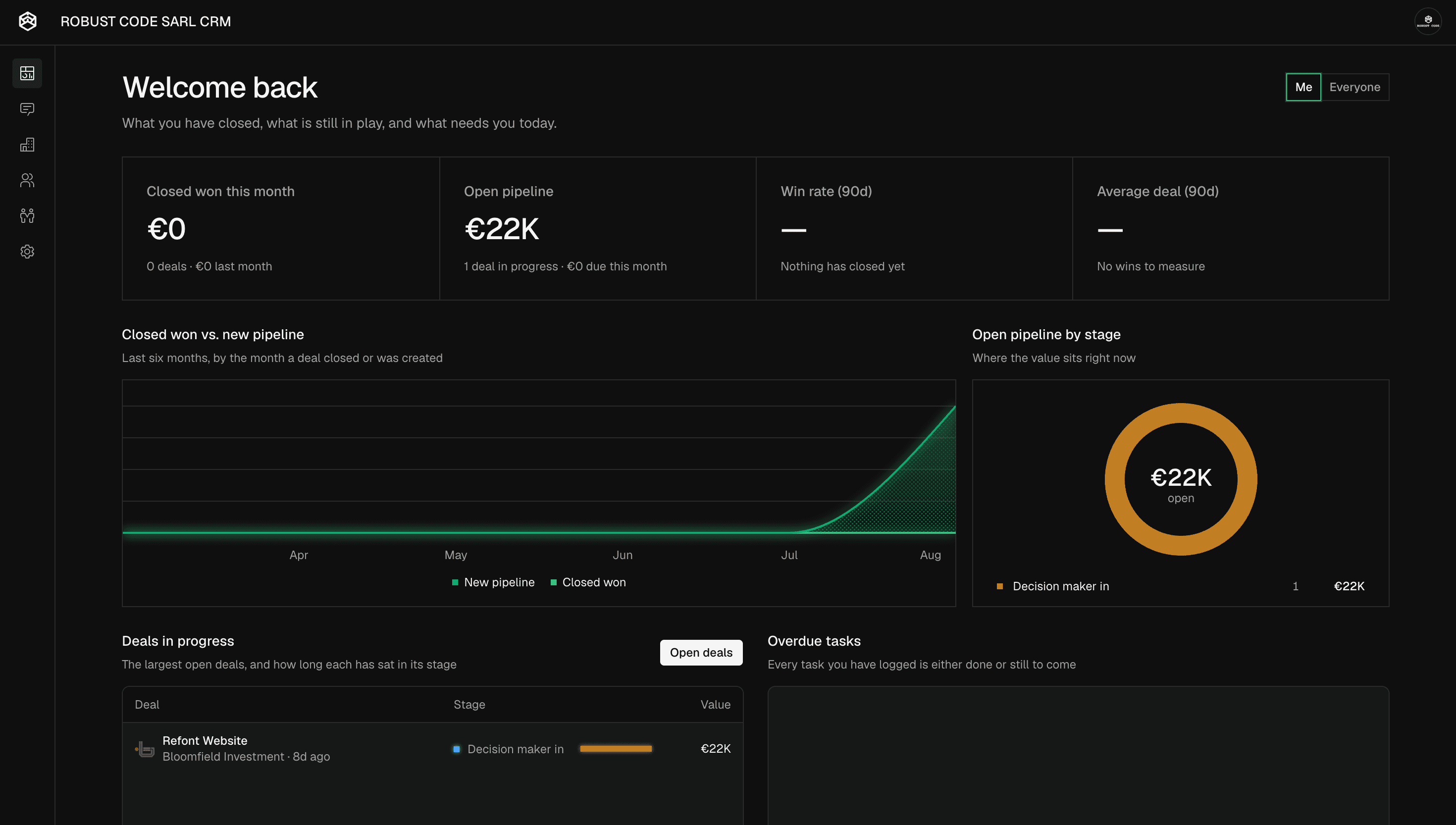This screenshot has height=825, width=1456.
Task: Click the Robust Code logo icon
Action: 27,21
